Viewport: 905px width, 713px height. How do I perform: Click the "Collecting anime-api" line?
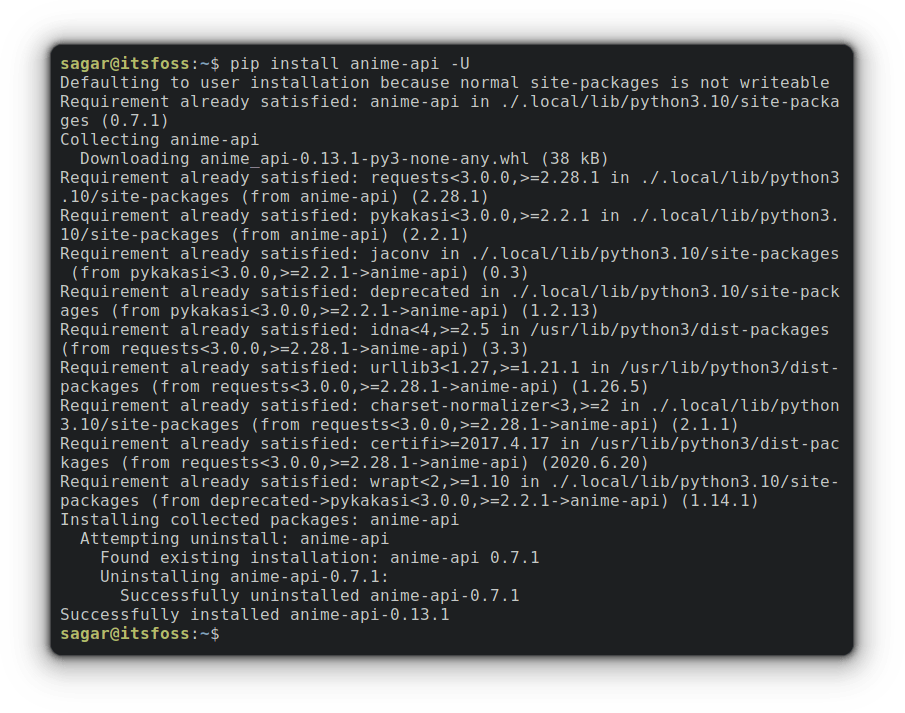coord(159,139)
